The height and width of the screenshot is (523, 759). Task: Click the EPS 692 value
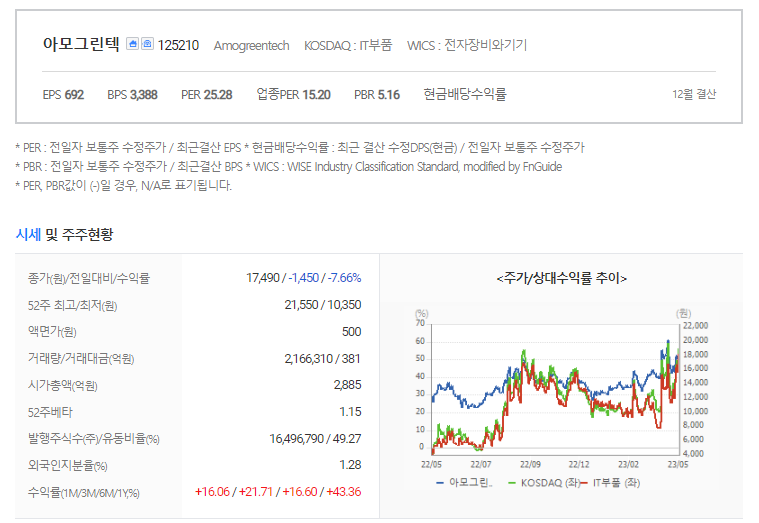coord(63,94)
